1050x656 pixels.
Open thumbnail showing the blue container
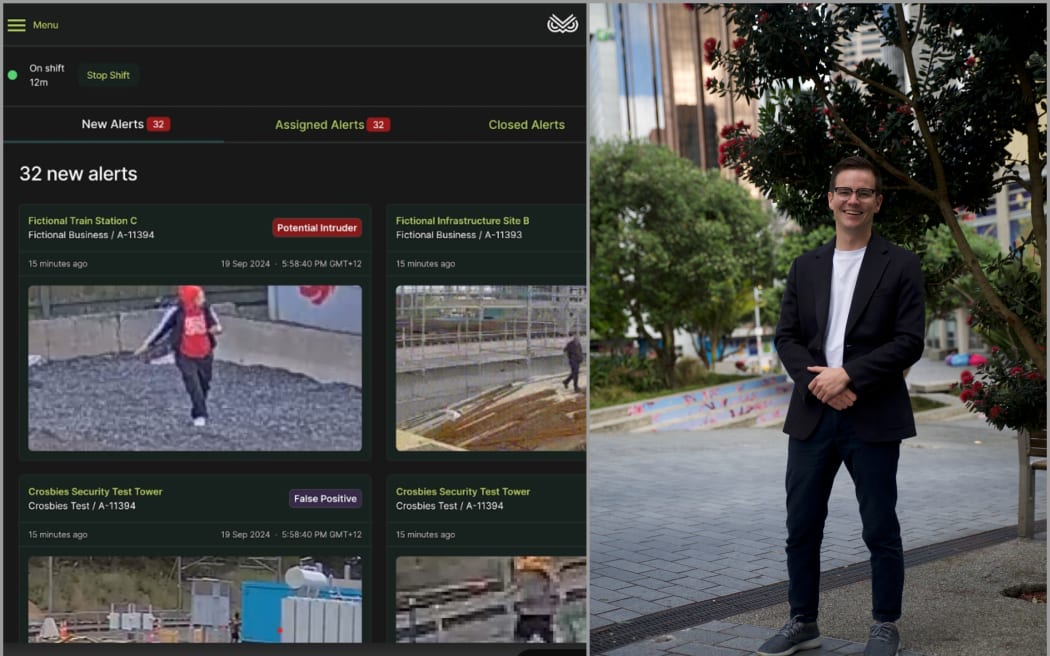pos(195,599)
